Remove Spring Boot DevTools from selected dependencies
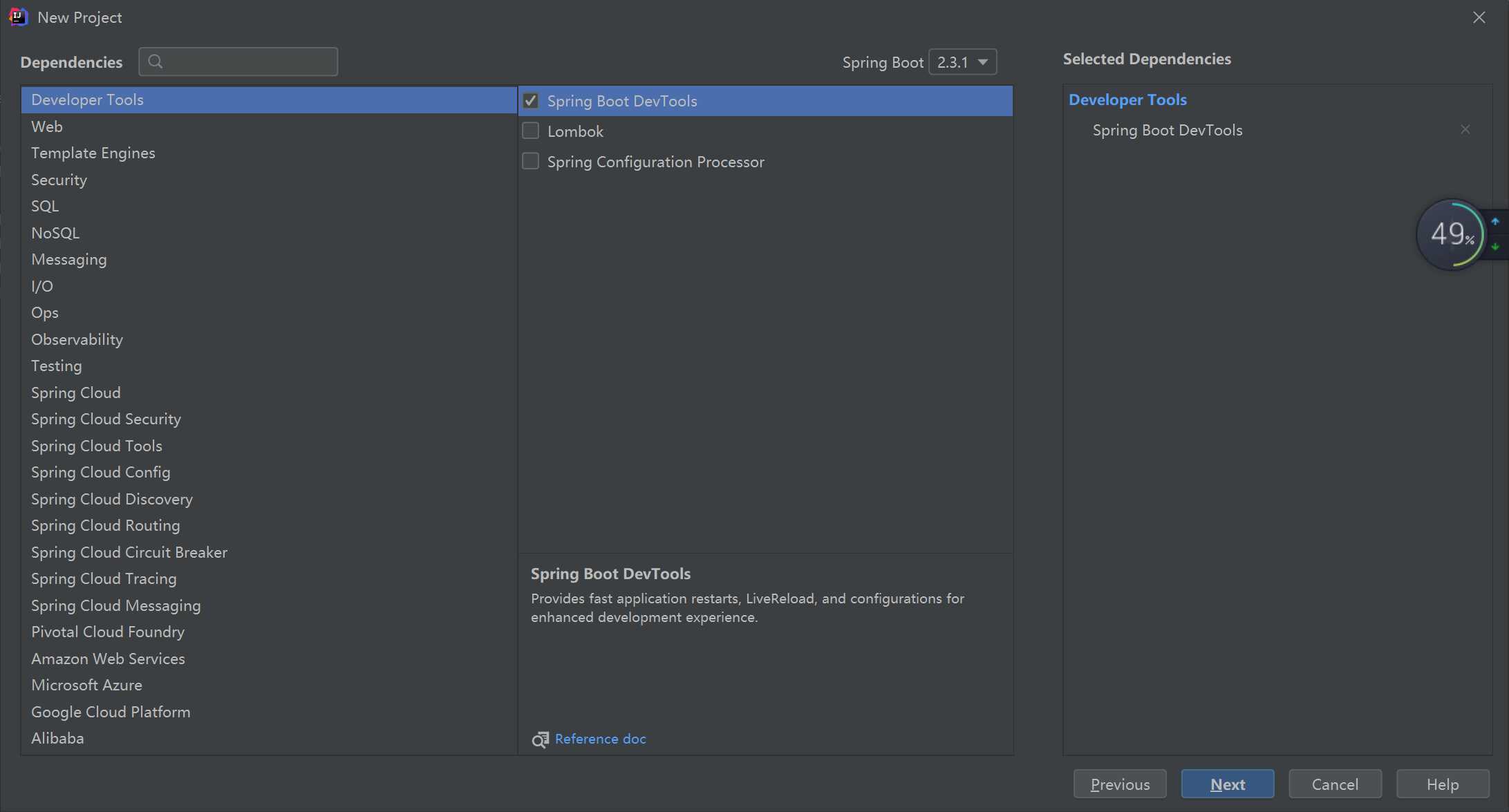The width and height of the screenshot is (1509, 812). pos(1465,130)
